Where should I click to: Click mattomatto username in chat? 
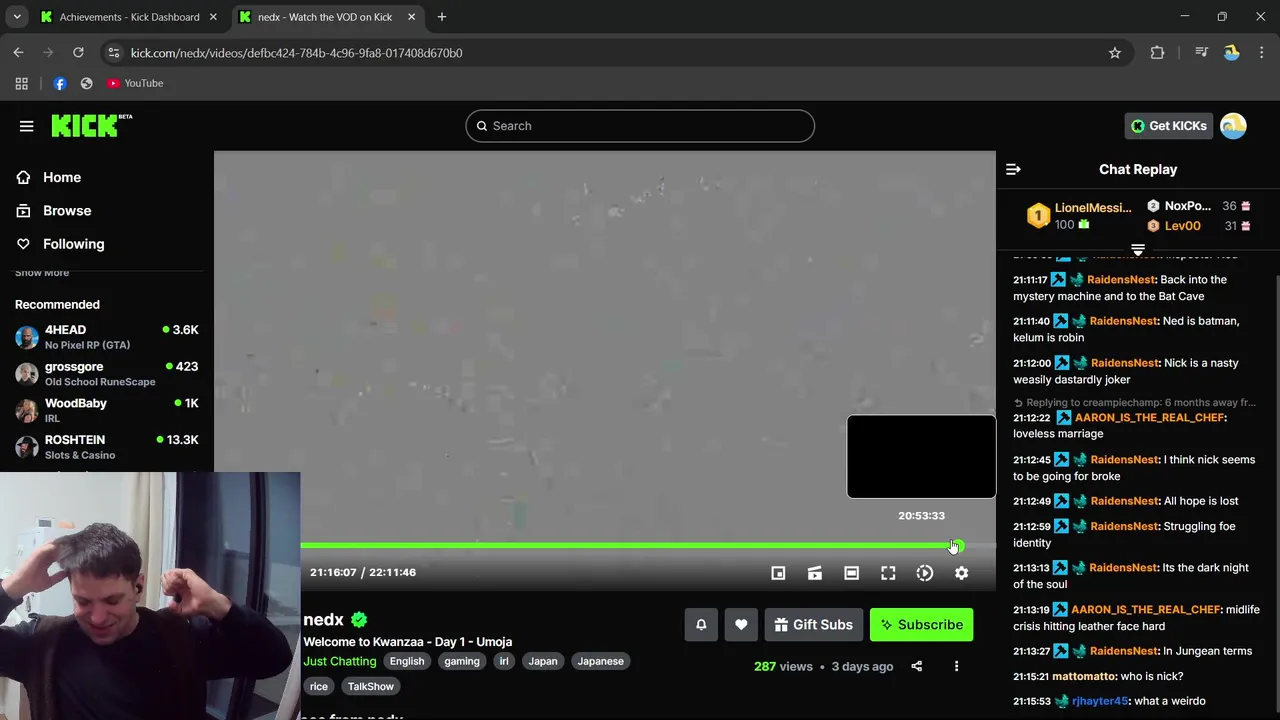point(1083,676)
